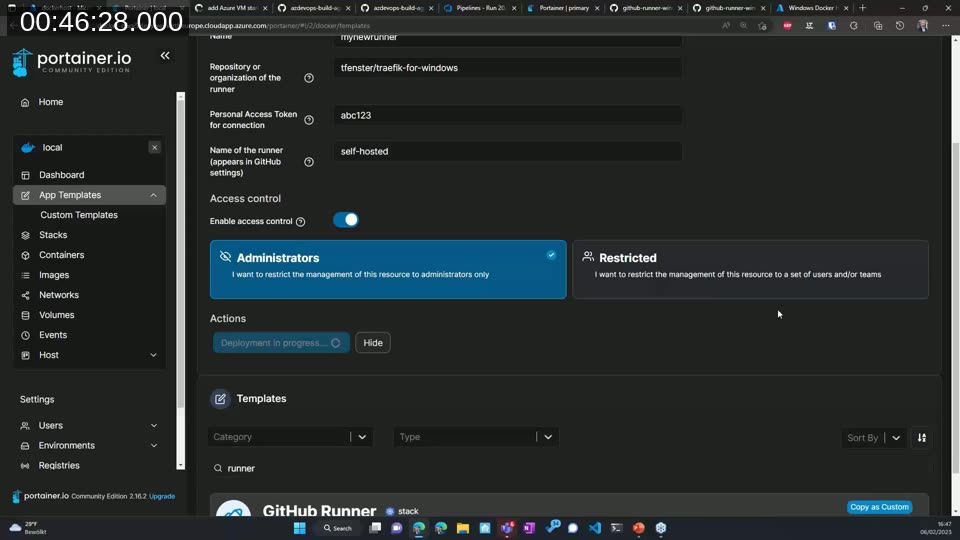Show help for Name of the runner field
This screenshot has width=960, height=540.
[309, 162]
